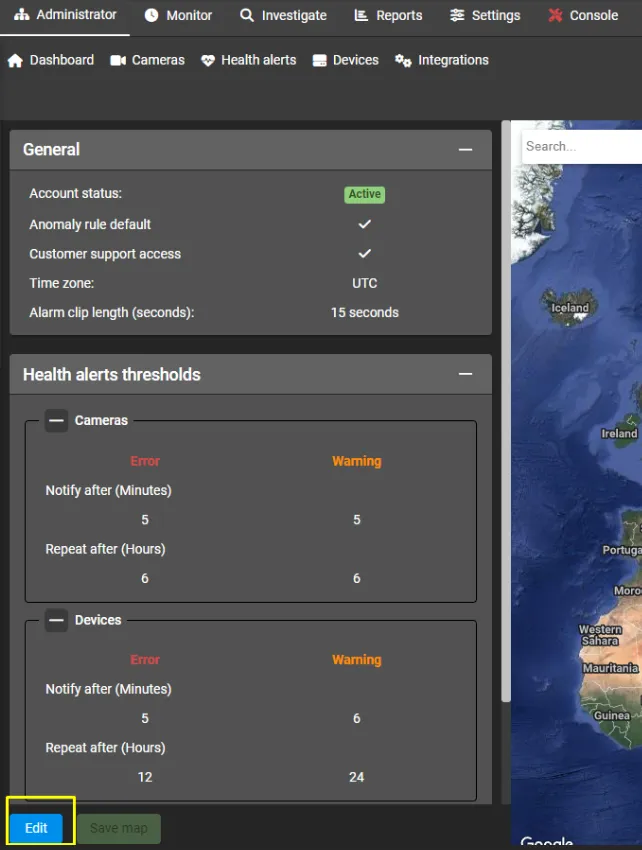
Task: Click the Customer support access checkmark
Action: coord(364,253)
